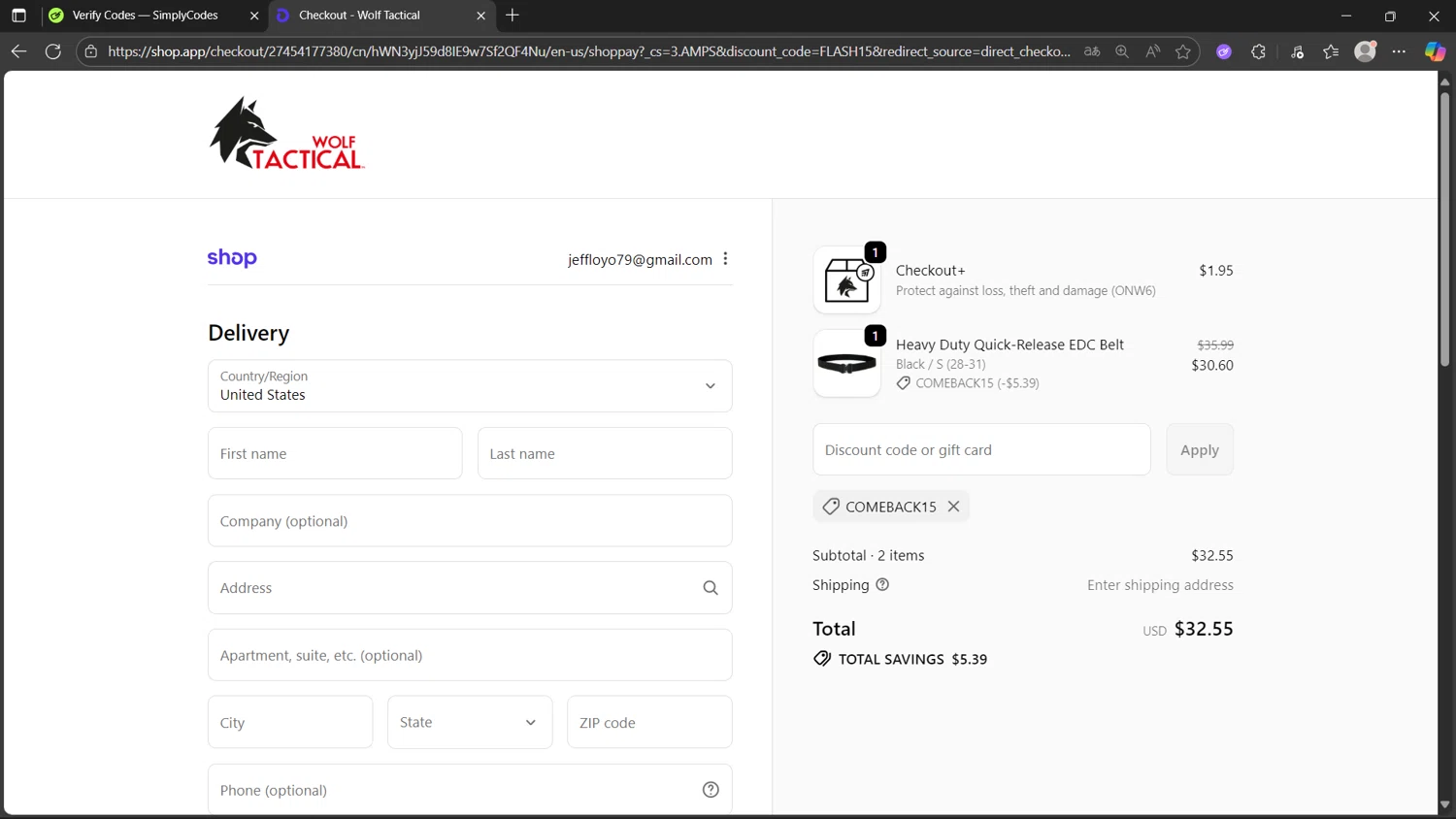Screen dimensions: 1456x819
Task: Focus the Phone (optional) field
Action: (x=470, y=790)
